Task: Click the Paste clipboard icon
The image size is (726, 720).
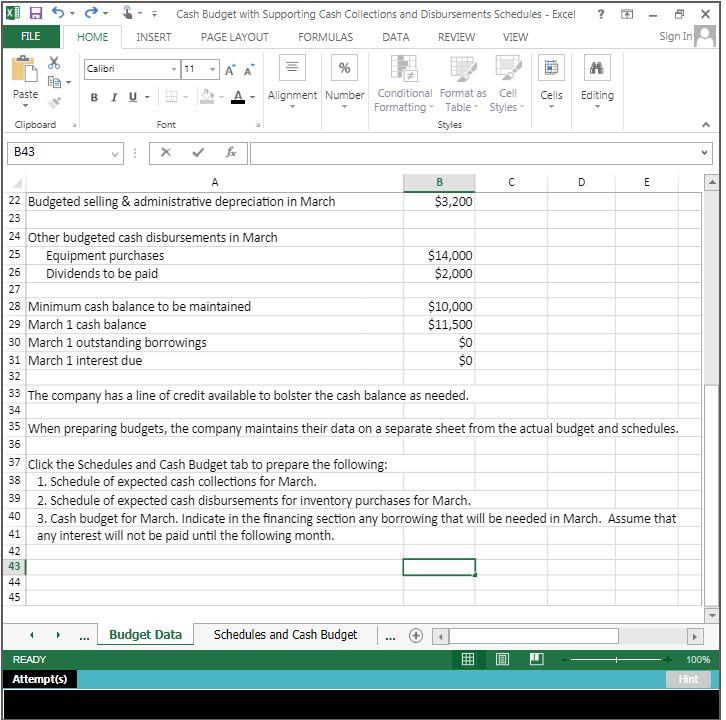Action: pos(25,69)
